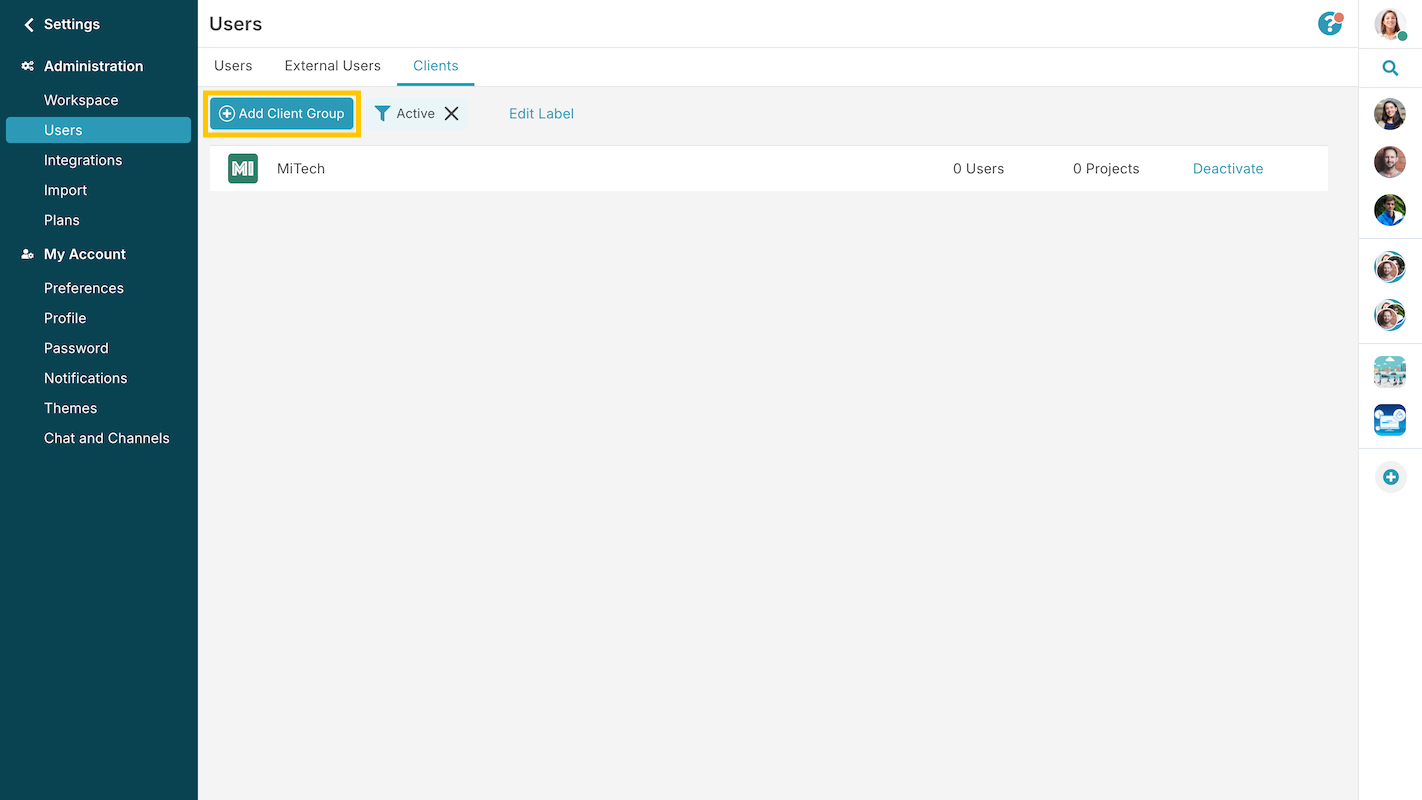Click the plus button in the right sidebar
Image resolution: width=1422 pixels, height=800 pixels.
[x=1390, y=477]
